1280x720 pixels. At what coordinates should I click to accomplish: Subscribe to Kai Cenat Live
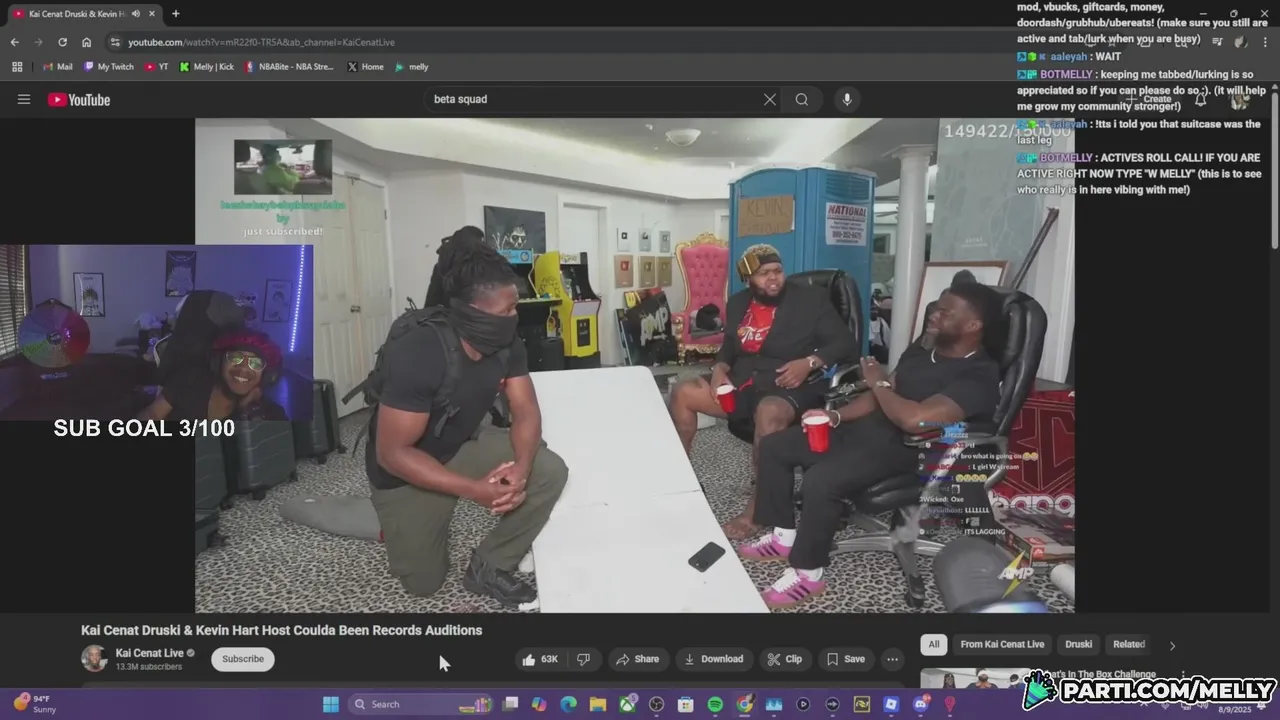[243, 659]
